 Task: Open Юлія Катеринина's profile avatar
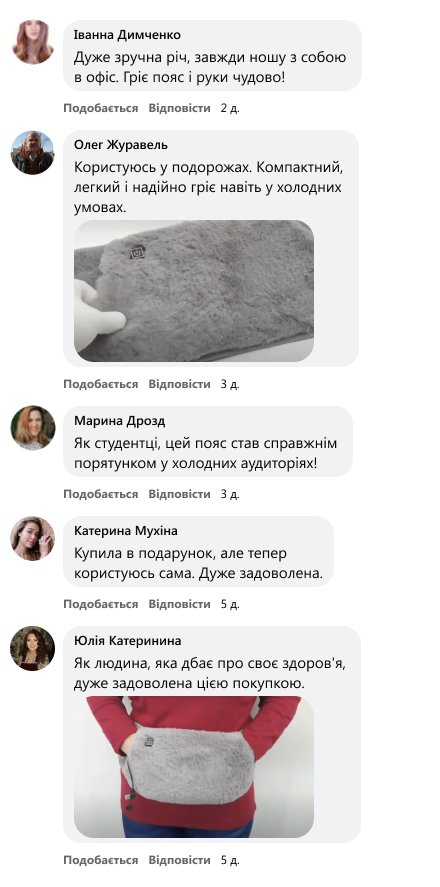click(x=33, y=648)
